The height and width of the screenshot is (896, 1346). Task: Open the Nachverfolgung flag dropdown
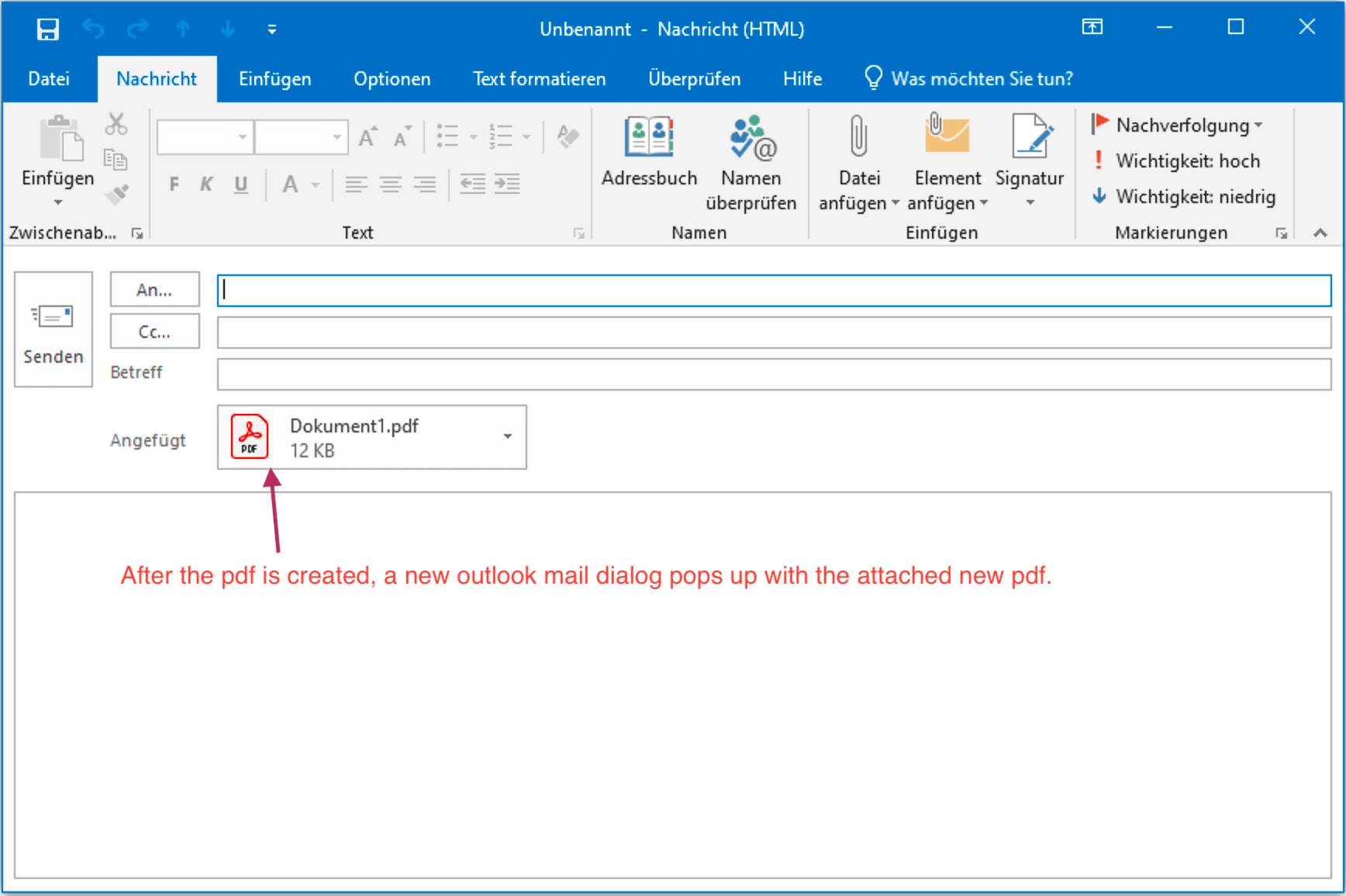click(x=1178, y=125)
